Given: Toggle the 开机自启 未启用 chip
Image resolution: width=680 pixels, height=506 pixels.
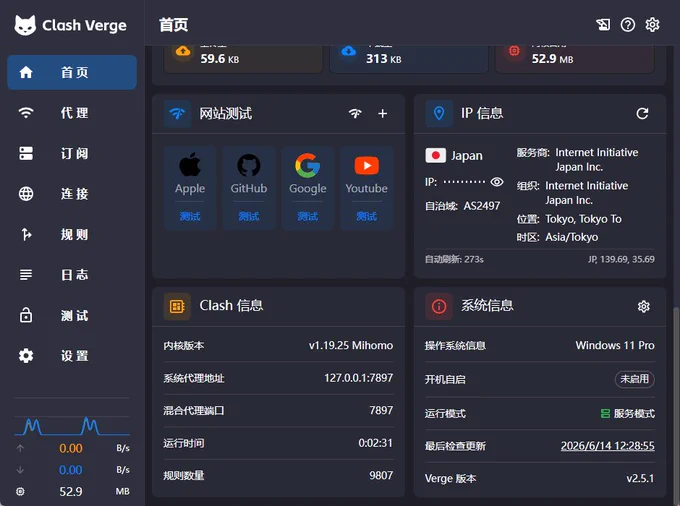Looking at the screenshot, I should pyautogui.click(x=634, y=379).
